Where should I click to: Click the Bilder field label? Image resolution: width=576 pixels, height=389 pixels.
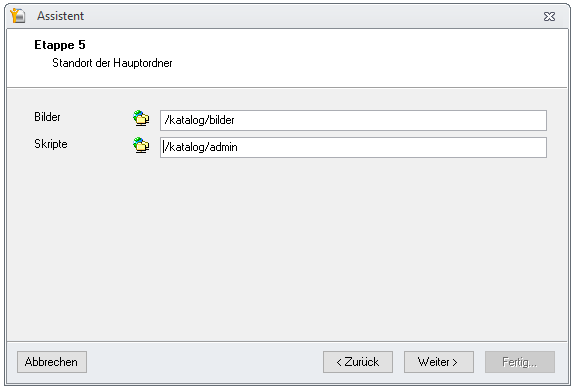pyautogui.click(x=47, y=117)
